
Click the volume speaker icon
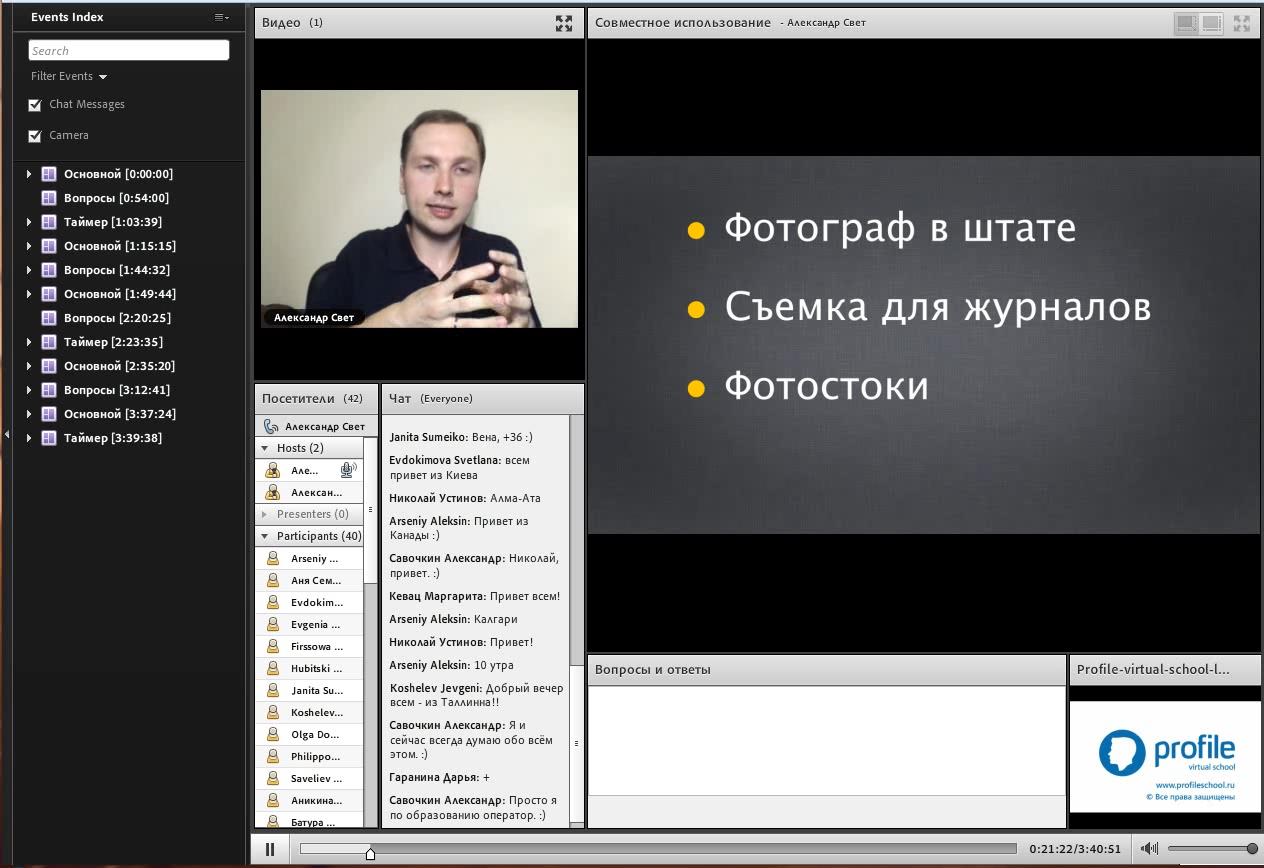coord(1150,849)
